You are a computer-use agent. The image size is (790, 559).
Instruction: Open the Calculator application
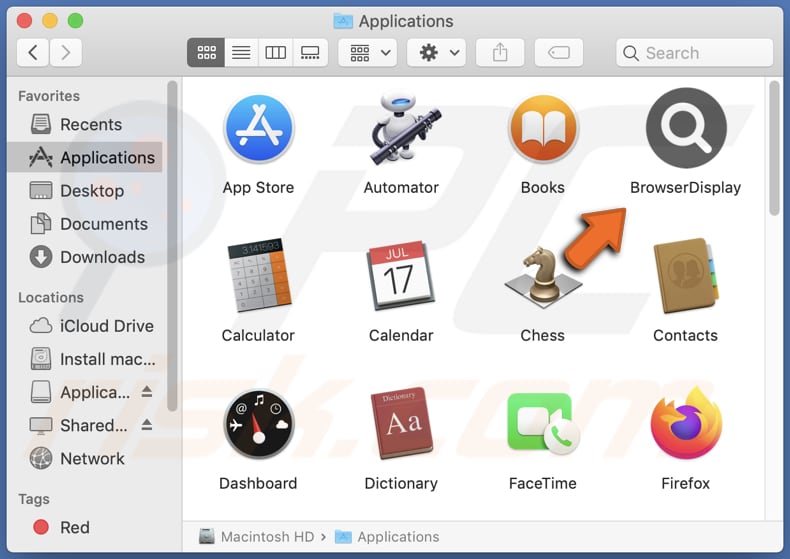click(x=259, y=275)
